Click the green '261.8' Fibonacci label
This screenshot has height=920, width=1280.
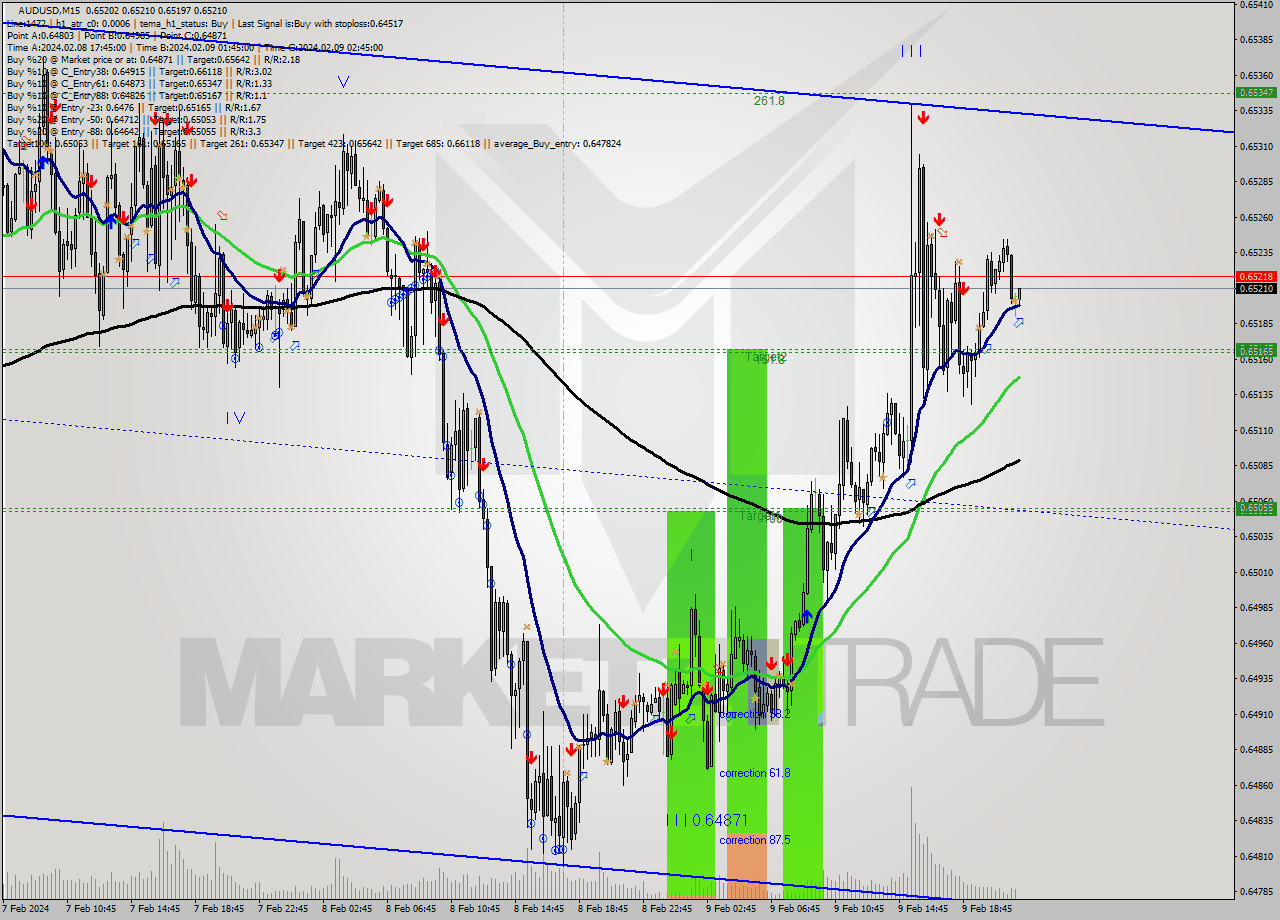tap(769, 100)
